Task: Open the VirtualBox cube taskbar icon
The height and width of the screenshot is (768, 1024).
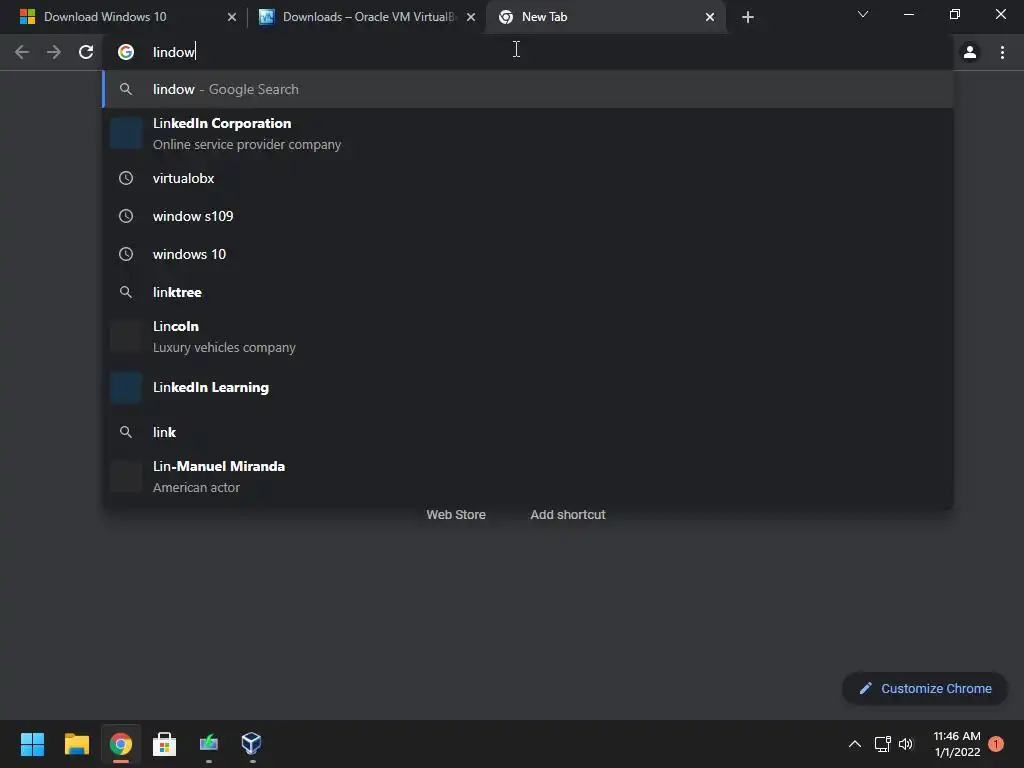Action: point(251,744)
